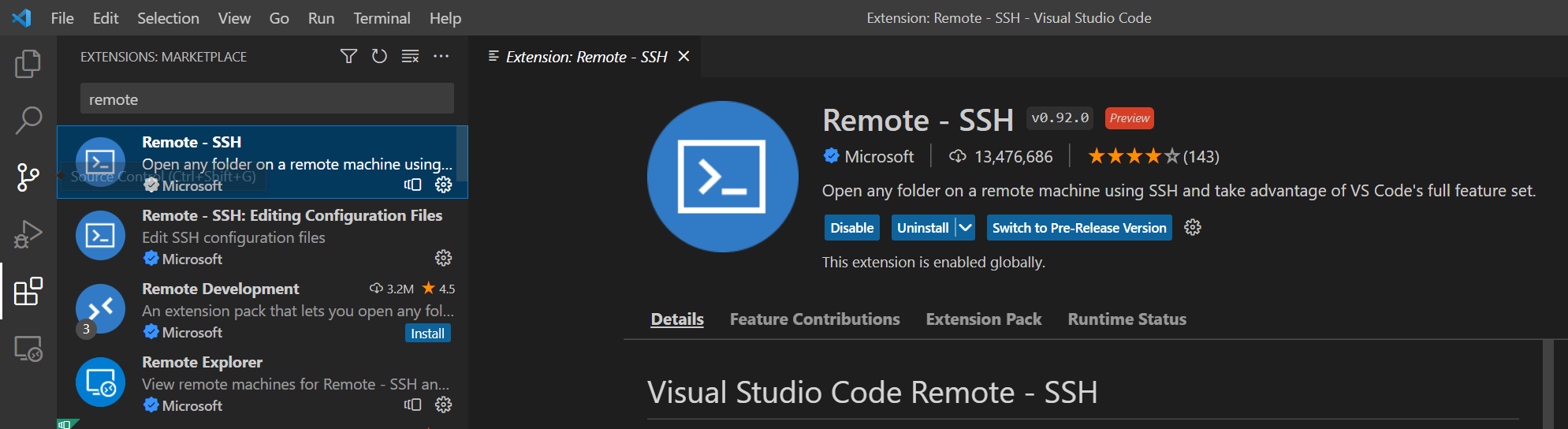Clear extensions search results icon
Viewport: 1568px width, 429px height.
point(410,56)
